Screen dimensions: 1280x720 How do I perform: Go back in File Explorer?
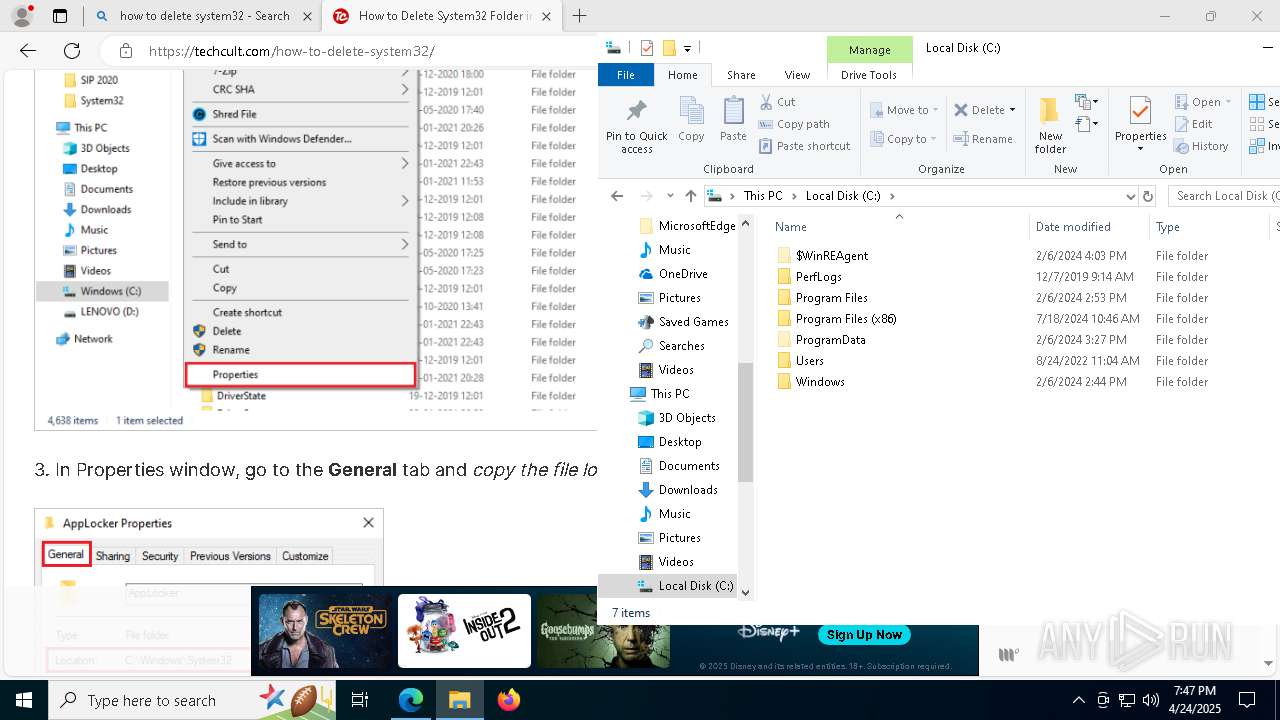point(617,196)
